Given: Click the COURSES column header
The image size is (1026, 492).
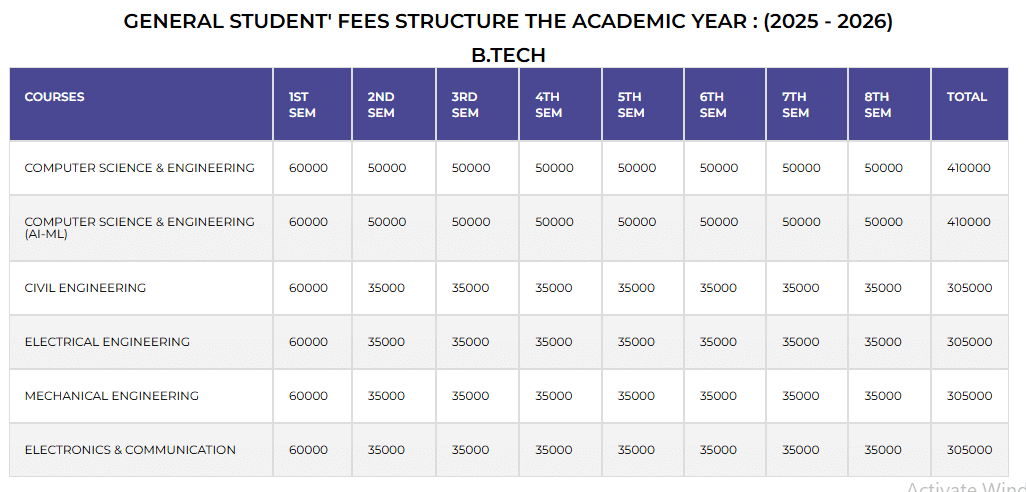Looking at the screenshot, I should (x=55, y=97).
